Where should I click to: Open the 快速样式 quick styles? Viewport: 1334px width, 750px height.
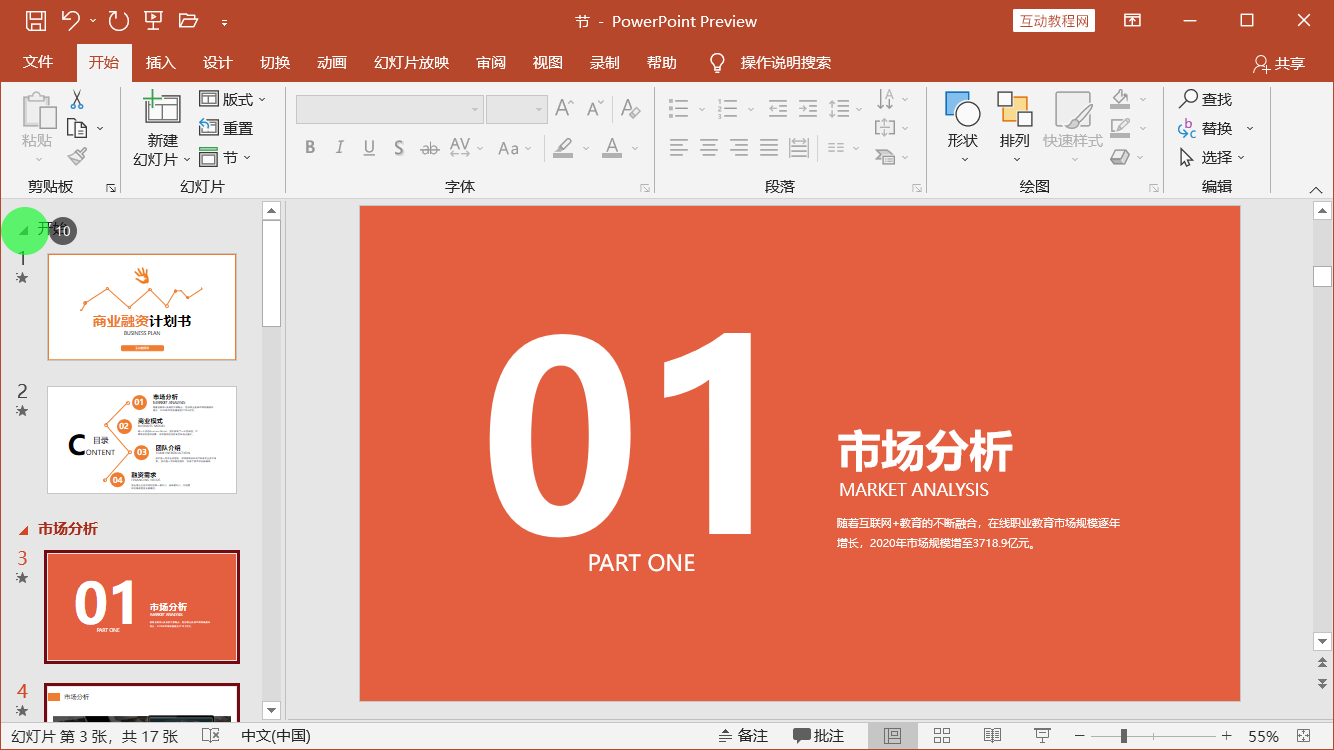[1073, 129]
